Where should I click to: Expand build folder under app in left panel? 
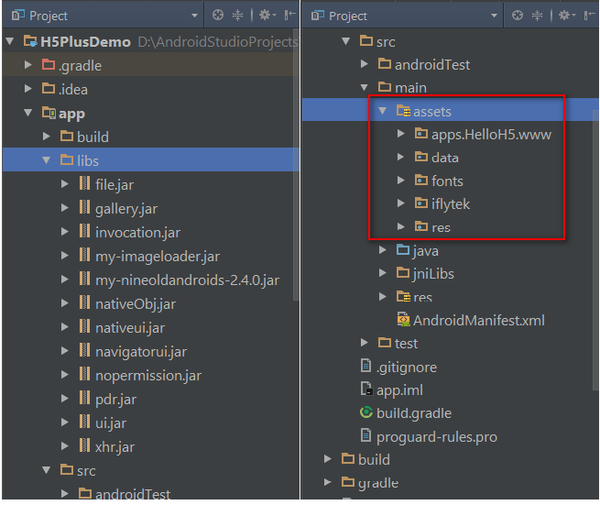pos(46,136)
